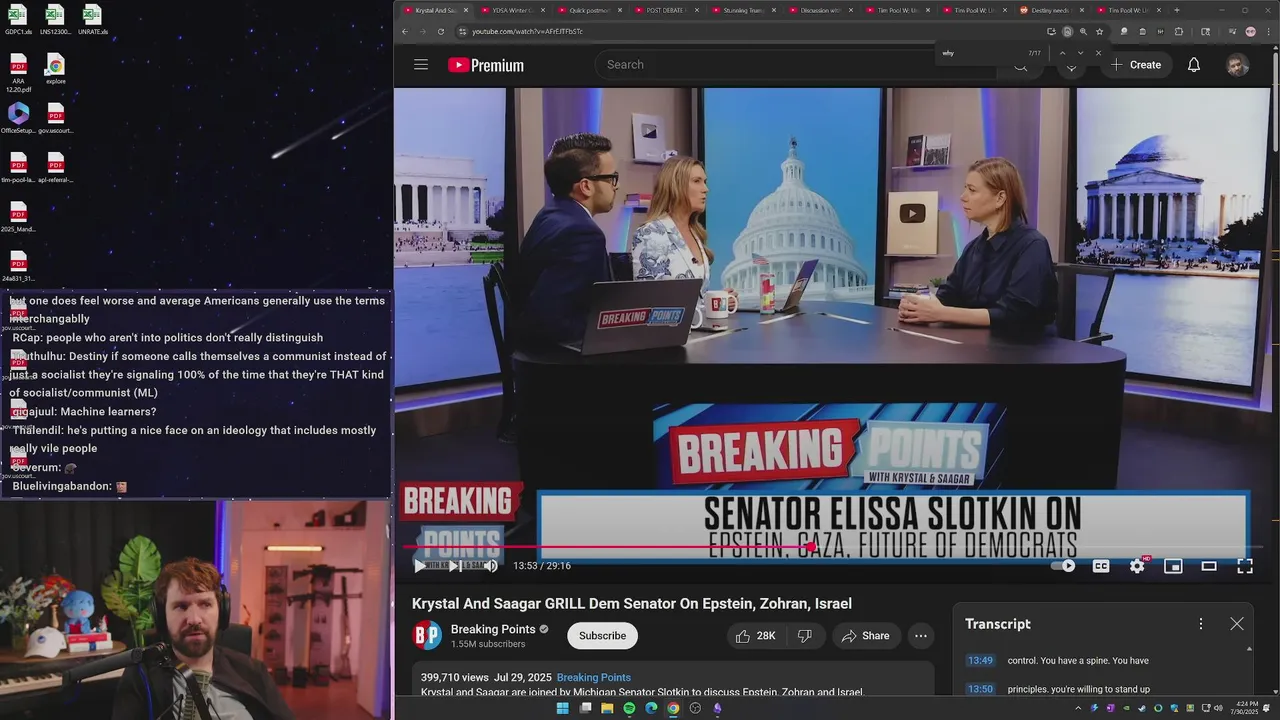Open Spotify from the taskbar
Image resolution: width=1280 pixels, height=720 pixels.
[629, 708]
